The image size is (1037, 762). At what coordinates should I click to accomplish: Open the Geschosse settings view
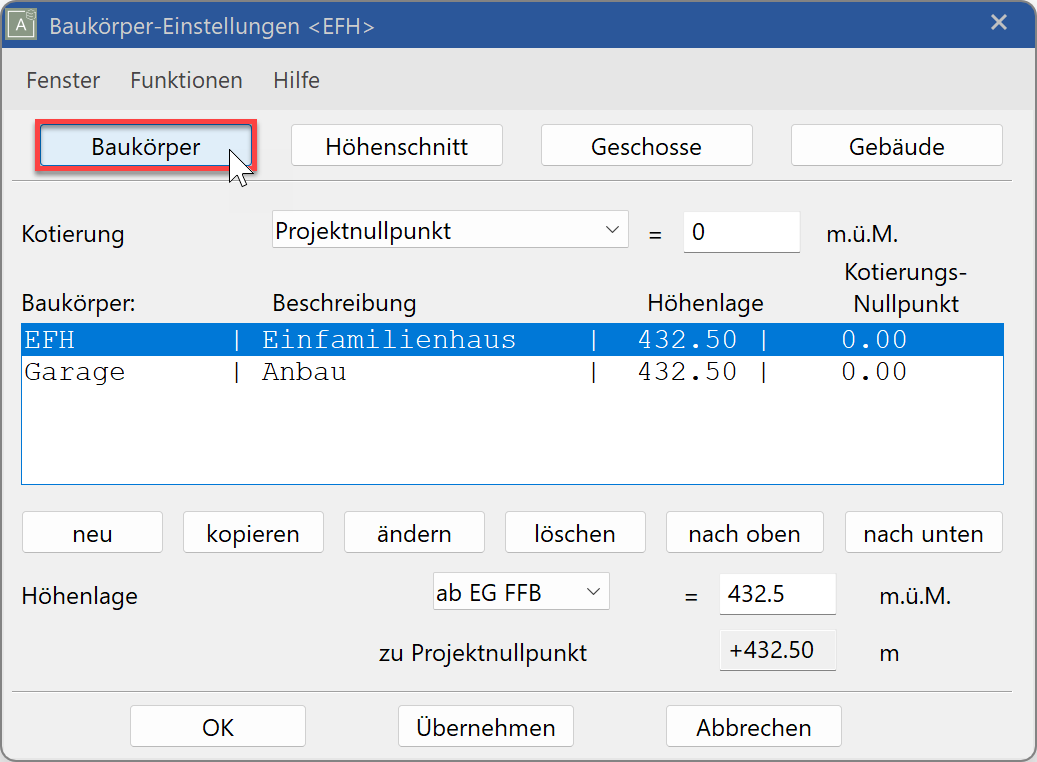click(646, 144)
